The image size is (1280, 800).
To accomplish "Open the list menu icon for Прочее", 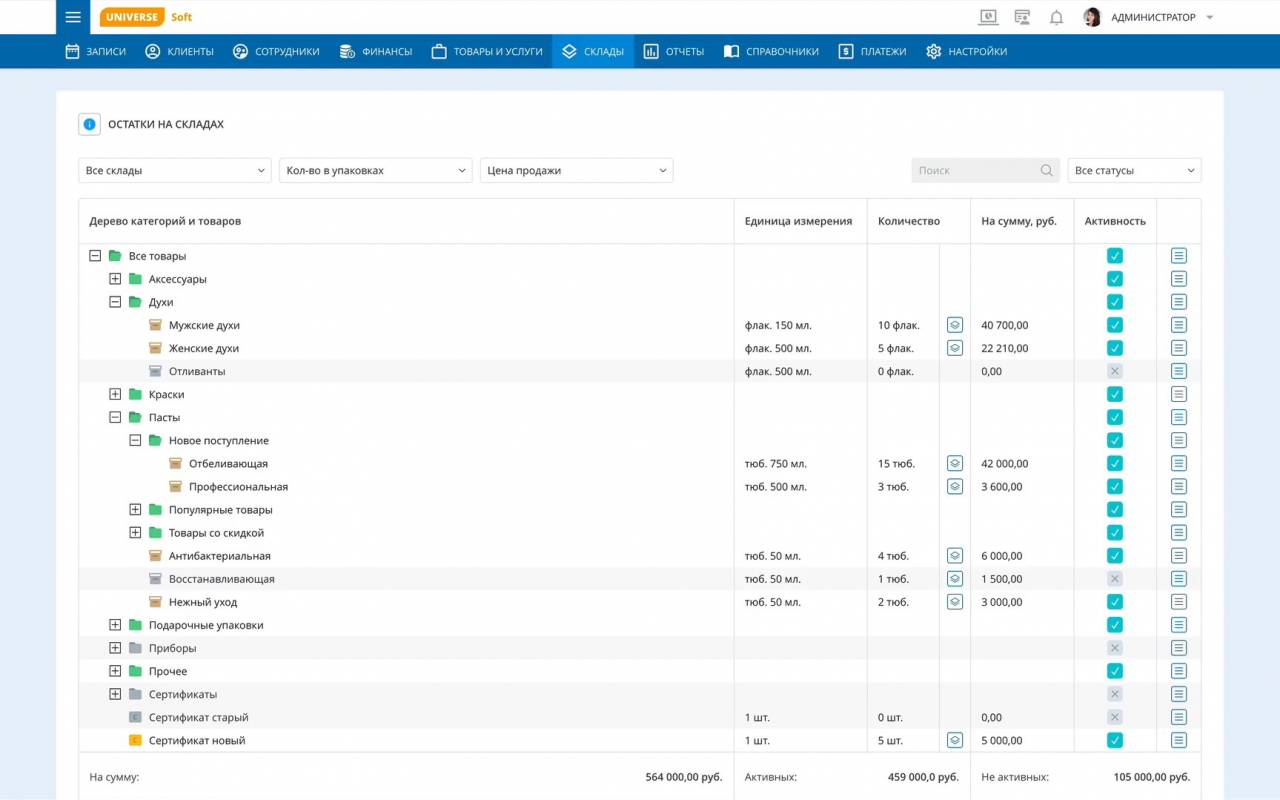I will (x=1179, y=671).
